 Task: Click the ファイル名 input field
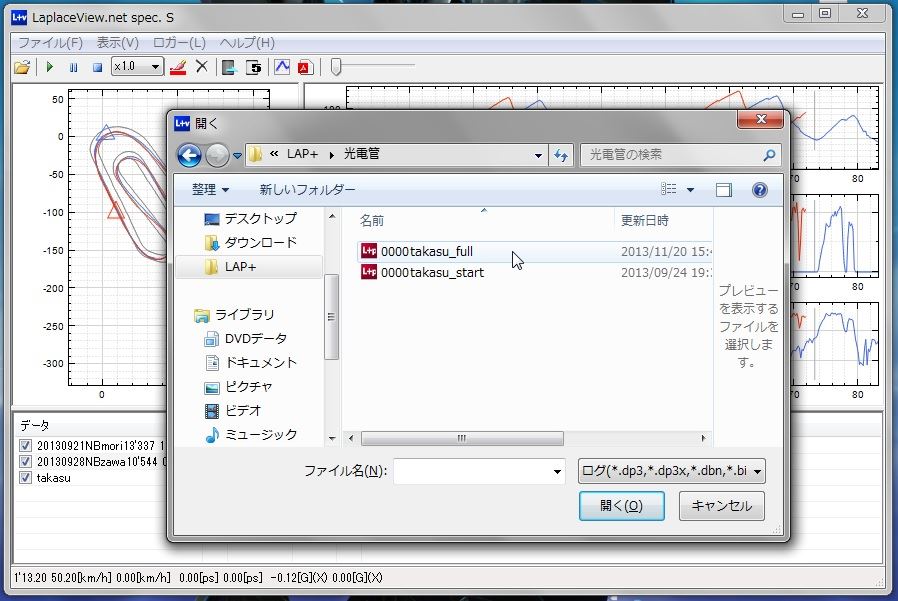coord(473,471)
